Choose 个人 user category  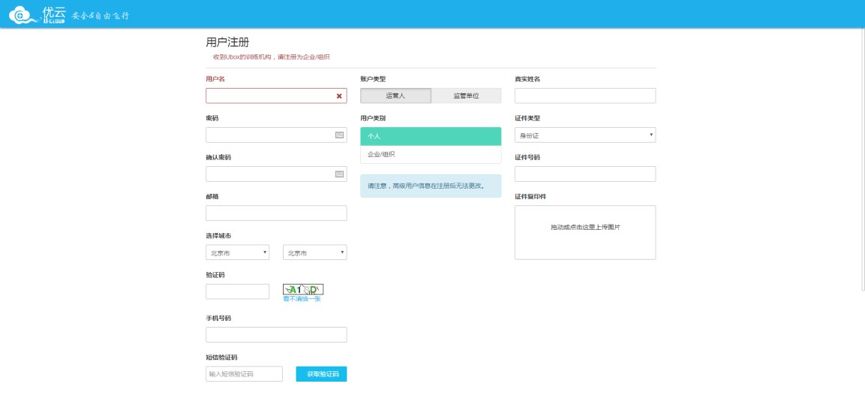pos(431,136)
